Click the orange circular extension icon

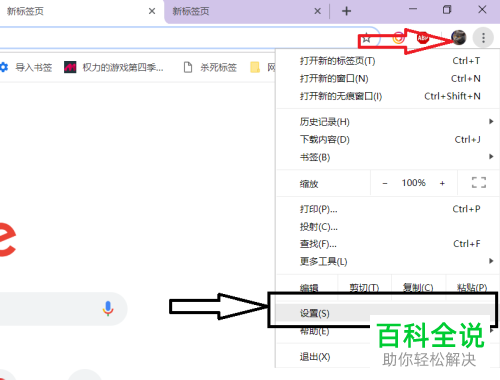398,38
